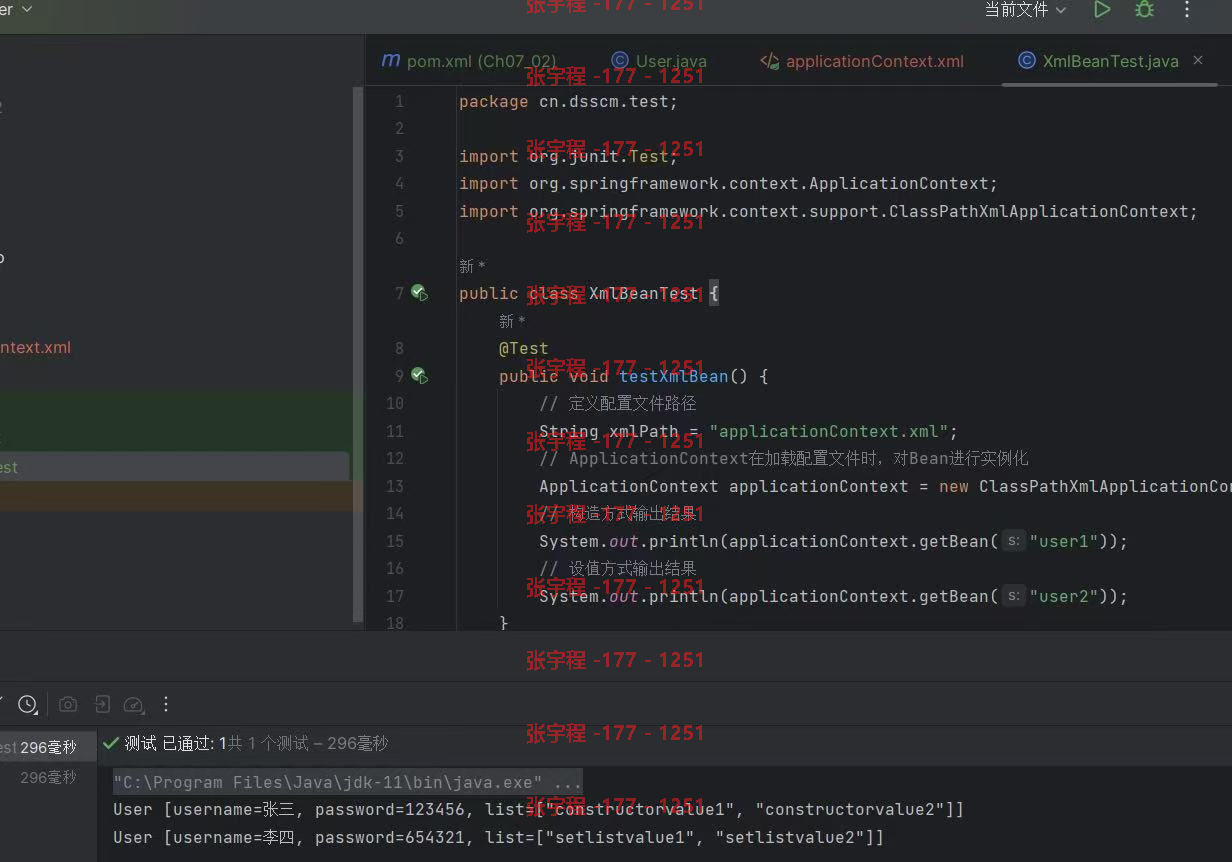Click the "applicationContext.xml" string literal
1232x862 pixels.
[829, 431]
